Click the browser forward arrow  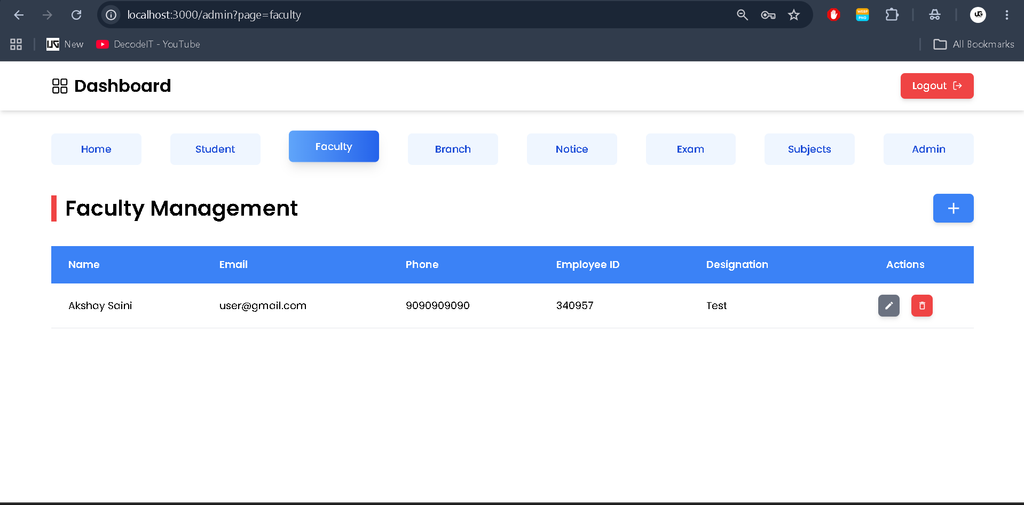coord(47,14)
